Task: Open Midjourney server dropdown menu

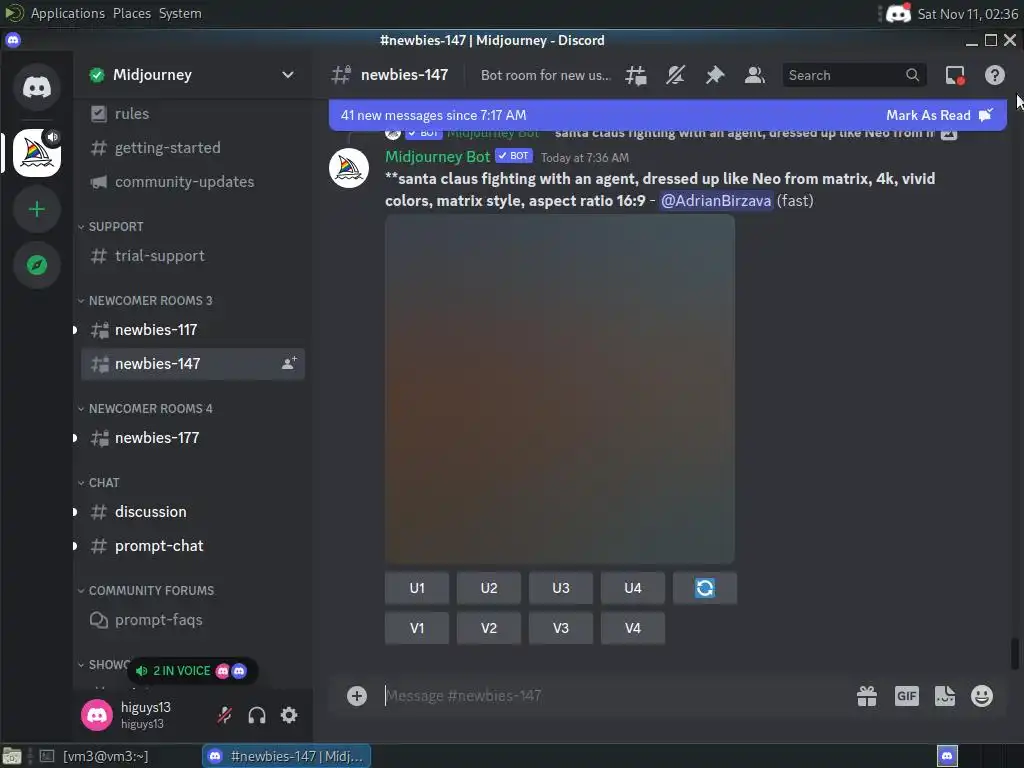Action: pos(287,74)
